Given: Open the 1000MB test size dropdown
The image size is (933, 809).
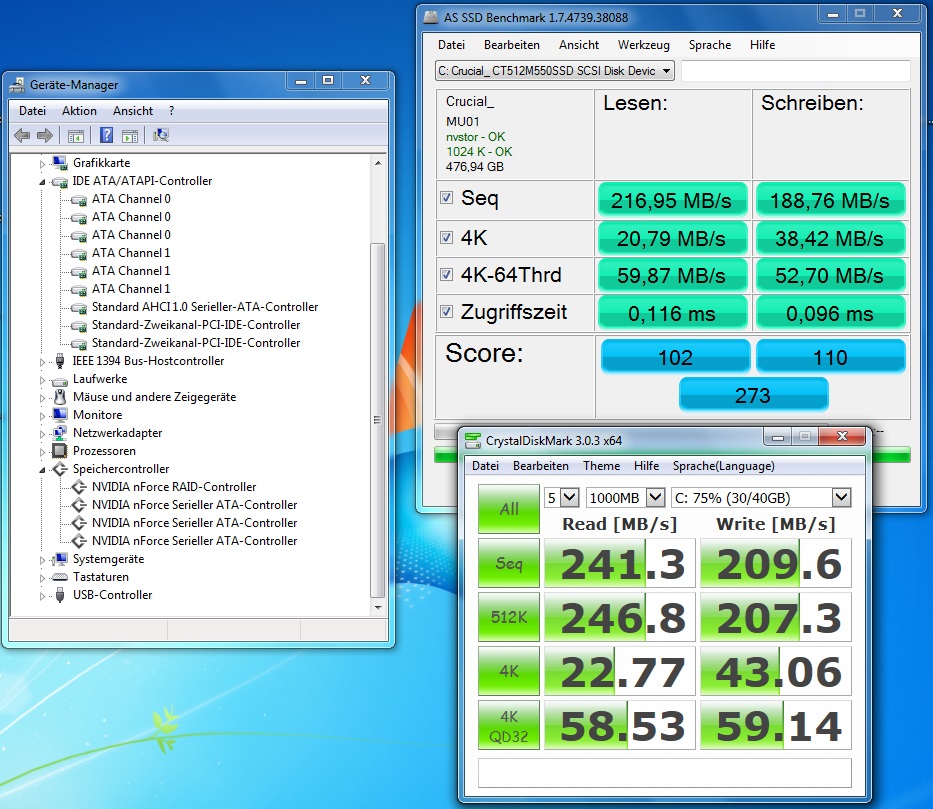Looking at the screenshot, I should [x=655, y=497].
